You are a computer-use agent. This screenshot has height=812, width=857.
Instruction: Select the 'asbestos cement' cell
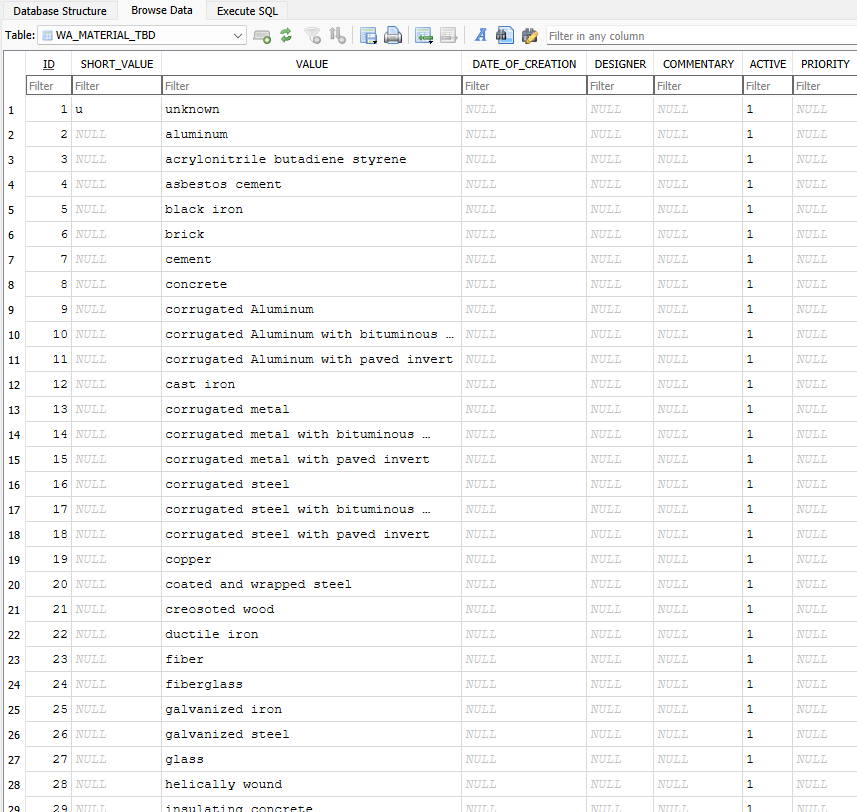click(312, 184)
